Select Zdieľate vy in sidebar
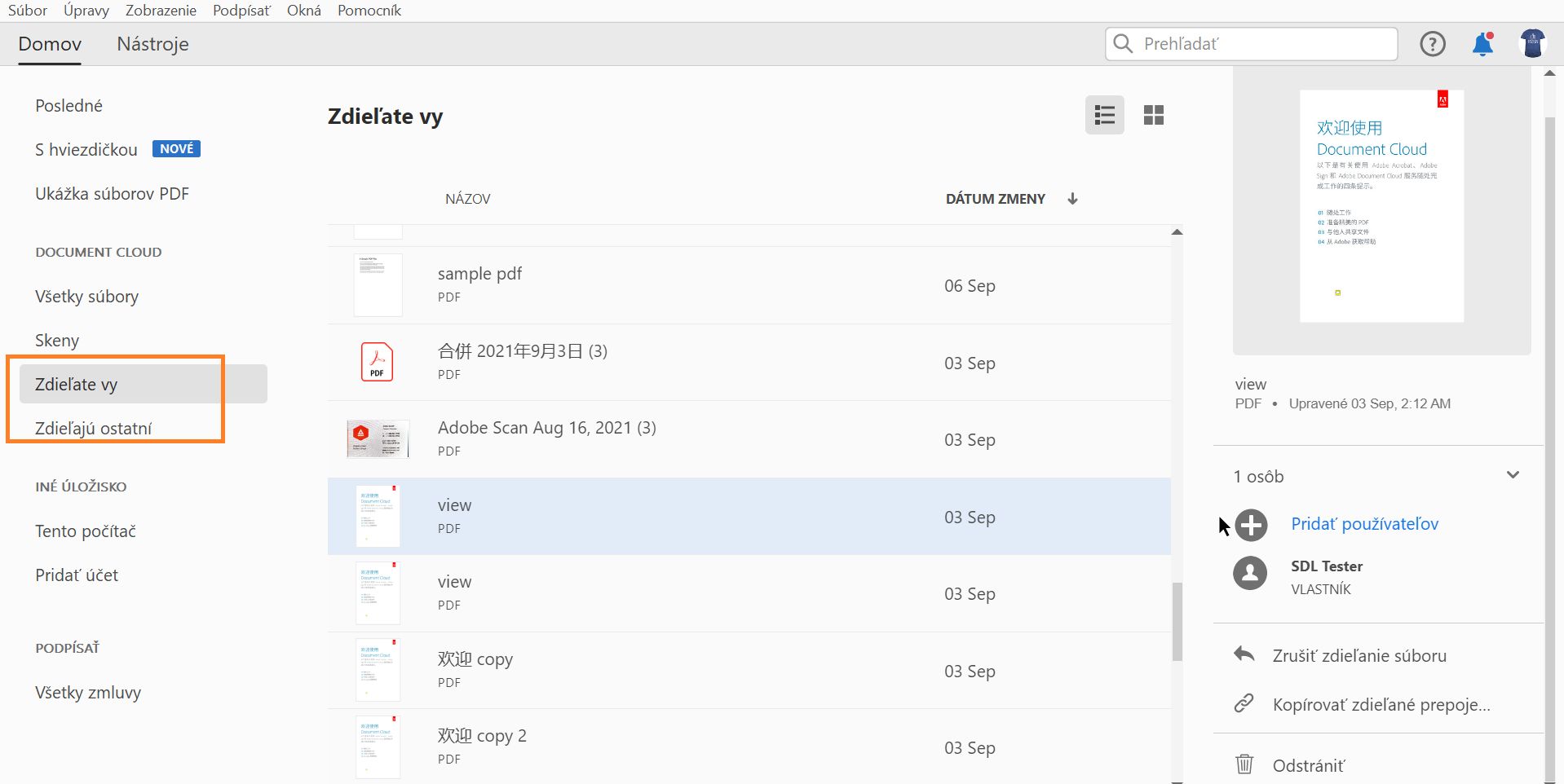1564x784 pixels. [x=144, y=384]
